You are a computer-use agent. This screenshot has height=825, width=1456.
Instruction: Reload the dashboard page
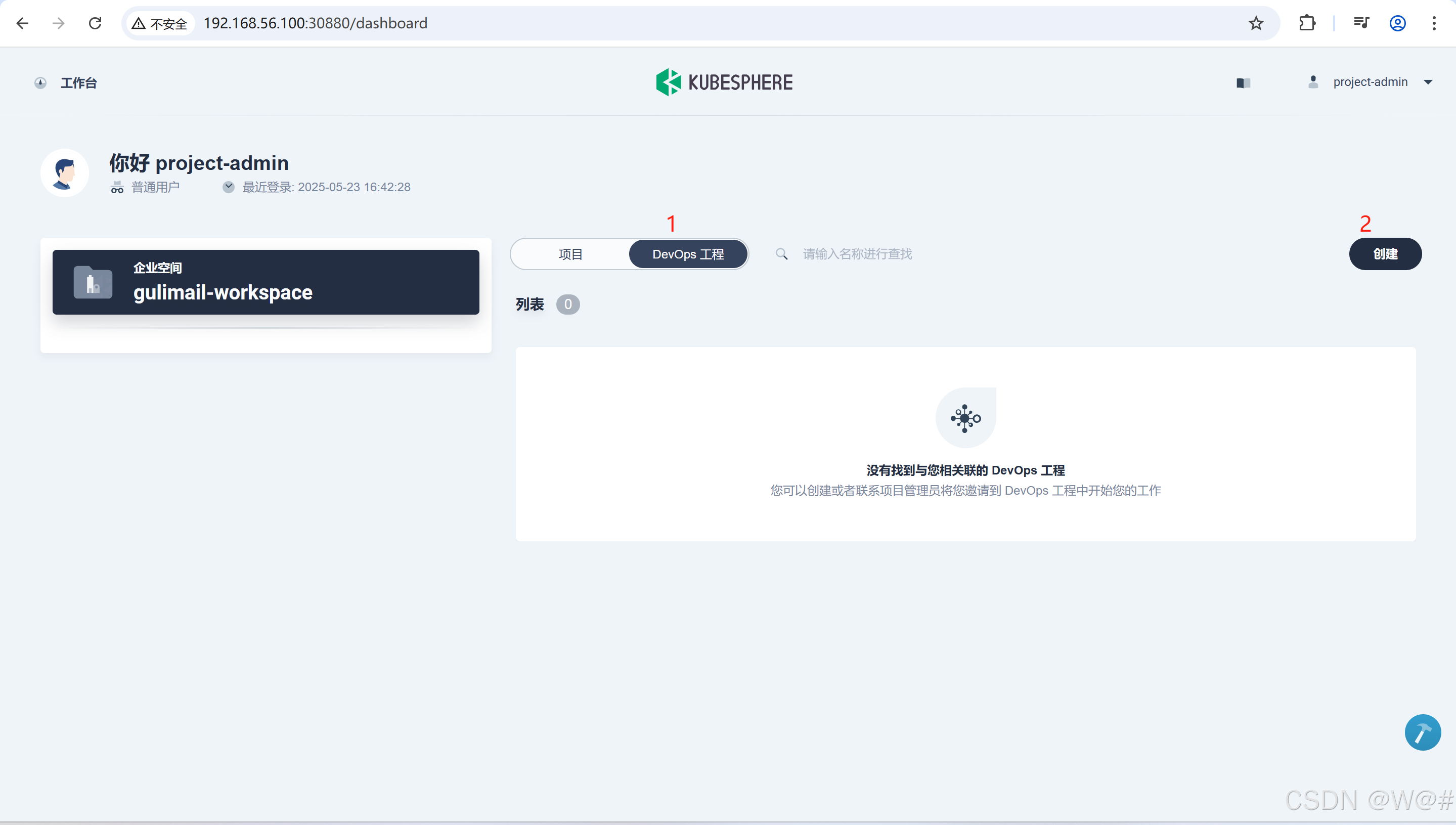(x=95, y=23)
